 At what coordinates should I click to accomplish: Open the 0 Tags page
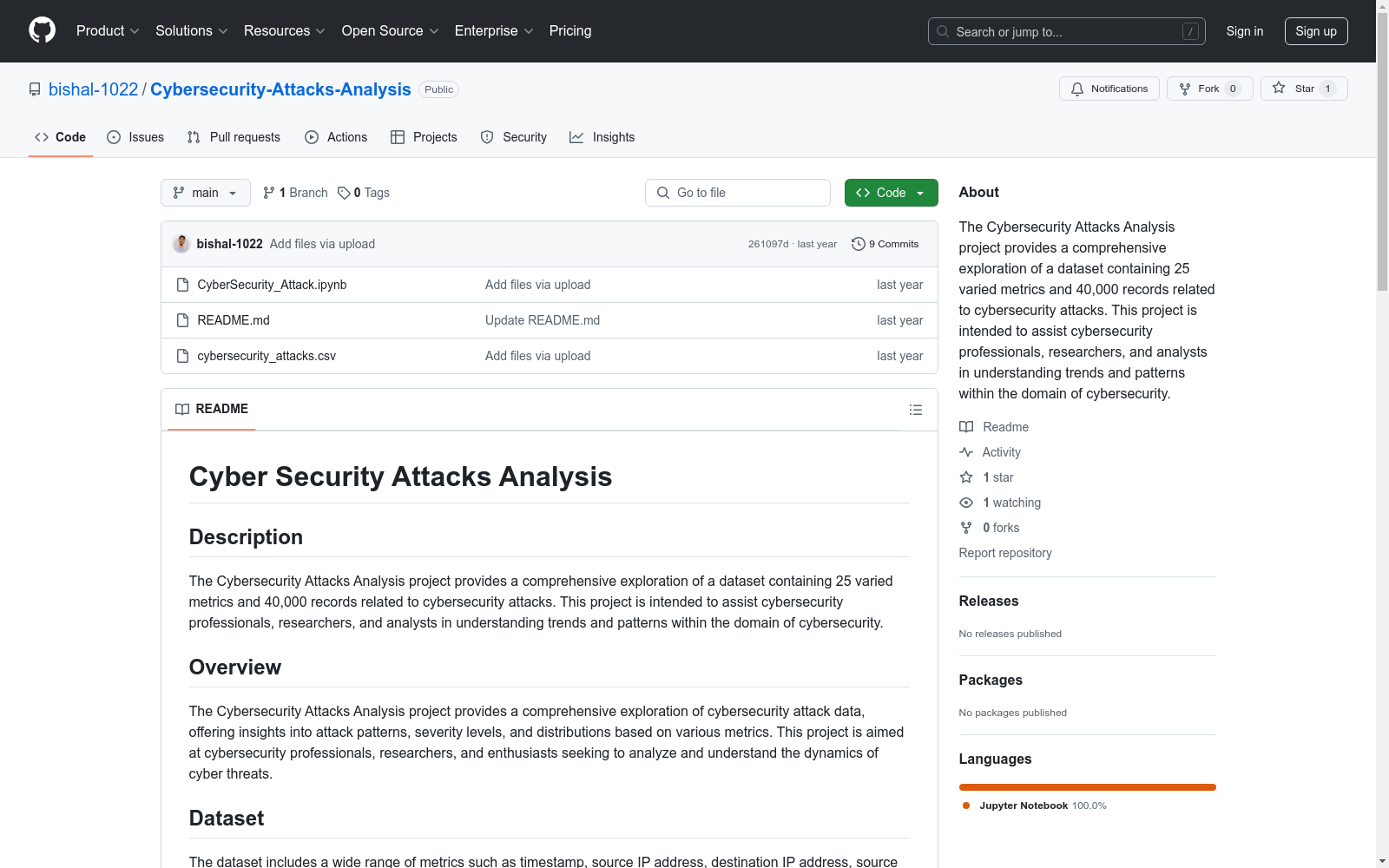[x=364, y=193]
